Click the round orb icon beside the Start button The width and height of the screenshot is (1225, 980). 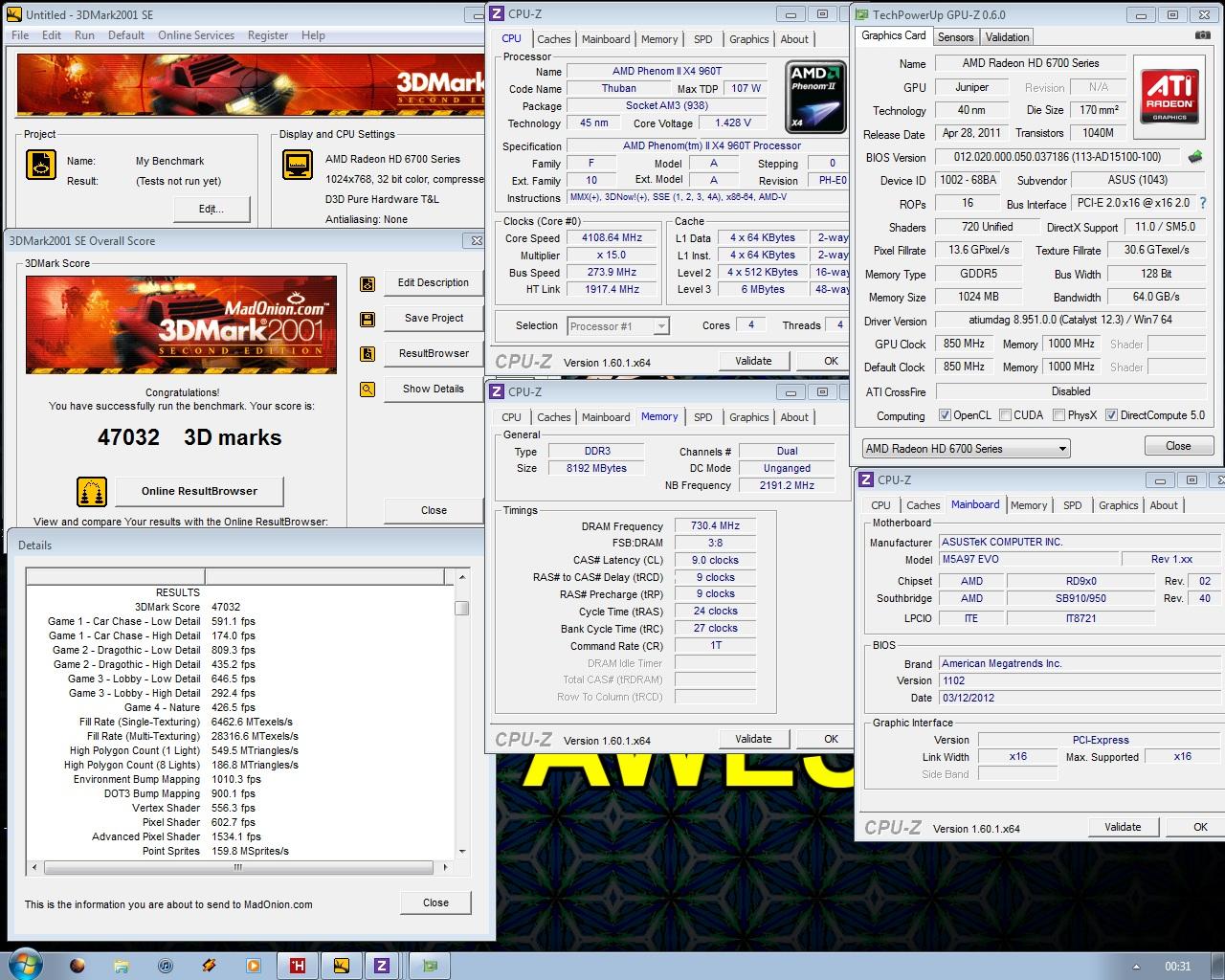coord(78,965)
